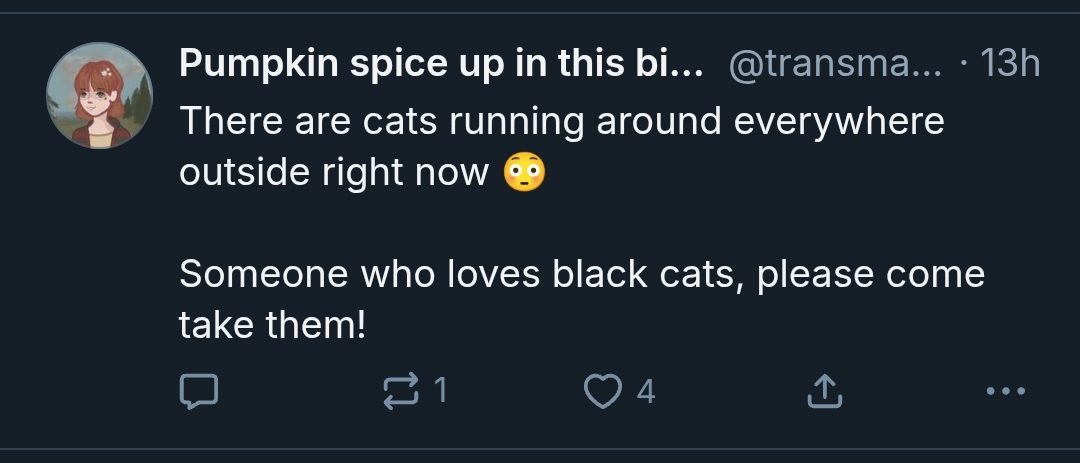Share the post via upload arrow icon
The height and width of the screenshot is (463, 1080).
[824, 391]
